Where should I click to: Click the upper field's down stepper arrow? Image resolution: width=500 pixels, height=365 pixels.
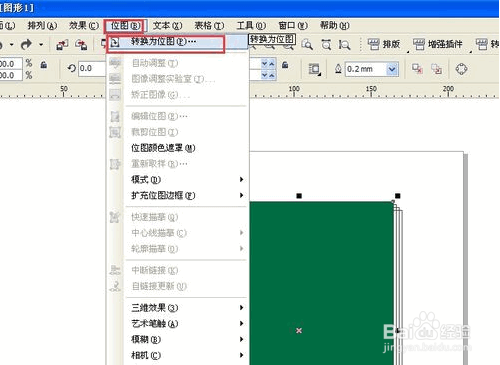click(x=265, y=64)
